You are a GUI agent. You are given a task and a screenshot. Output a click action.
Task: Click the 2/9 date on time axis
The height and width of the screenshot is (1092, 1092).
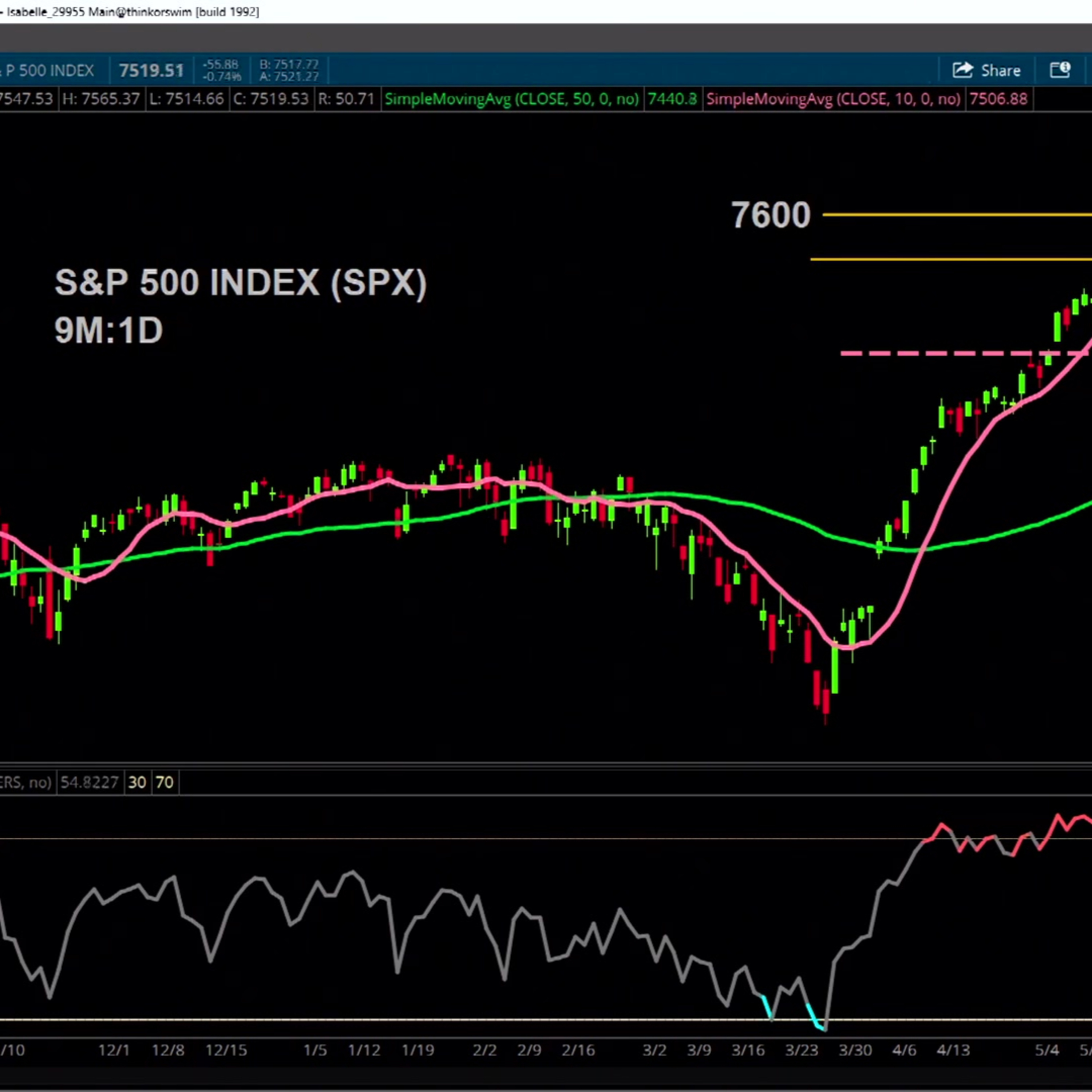[x=529, y=1050]
